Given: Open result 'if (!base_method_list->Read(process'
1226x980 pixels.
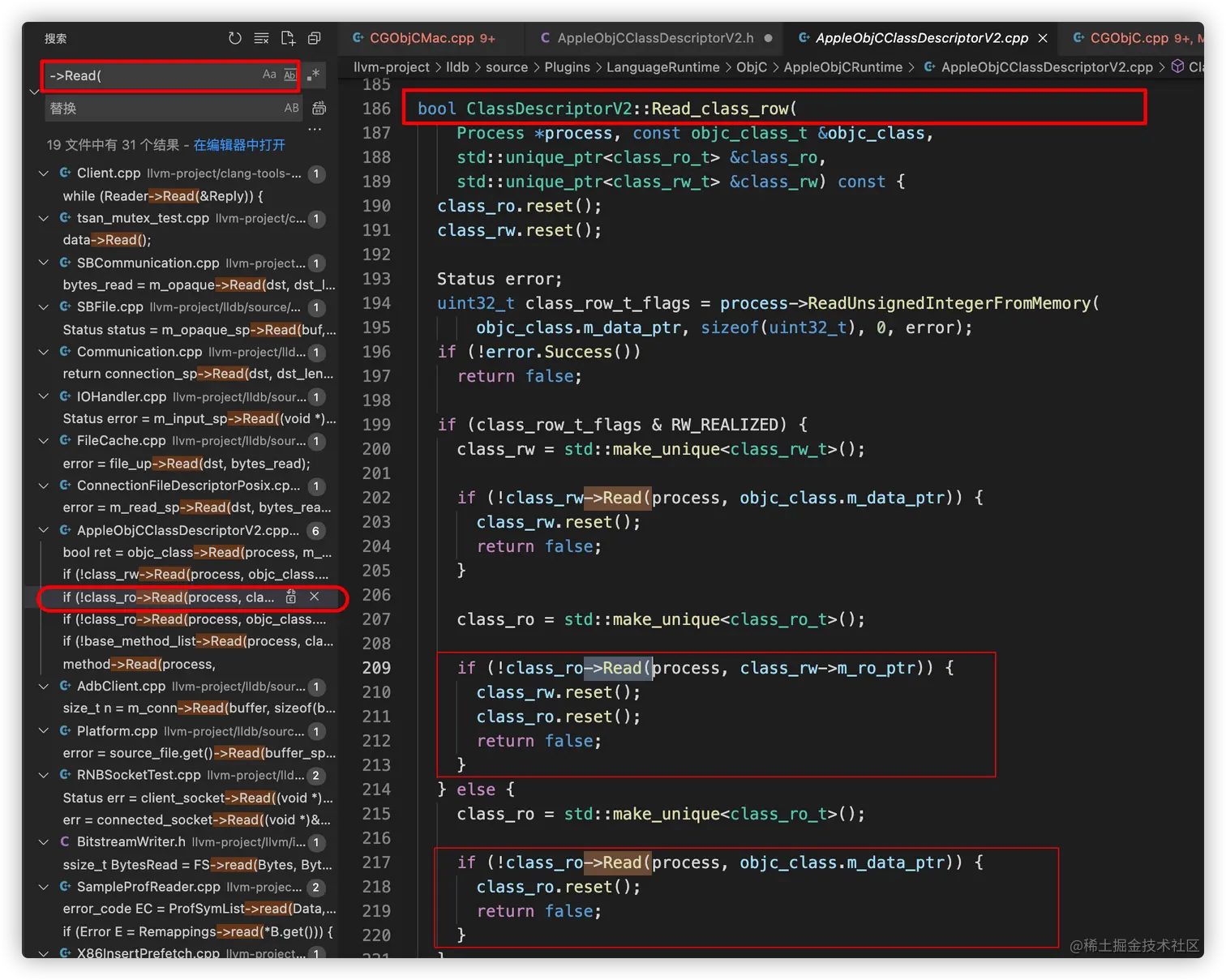Looking at the screenshot, I should (198, 641).
